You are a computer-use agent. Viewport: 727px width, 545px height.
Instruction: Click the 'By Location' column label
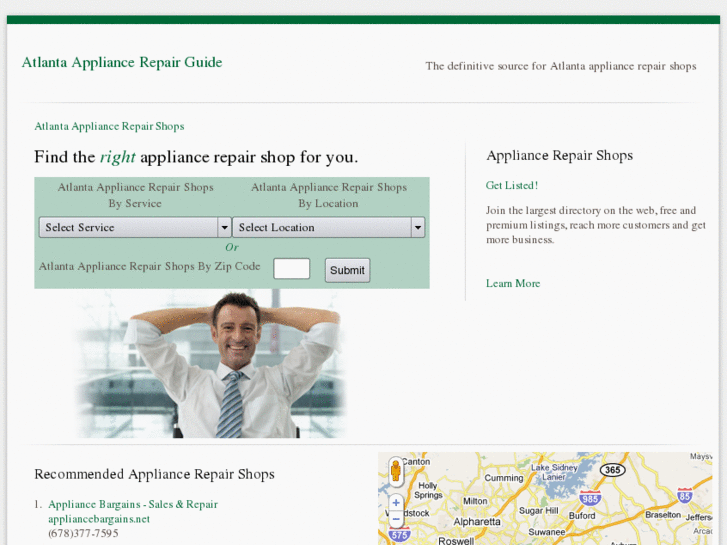coord(328,203)
